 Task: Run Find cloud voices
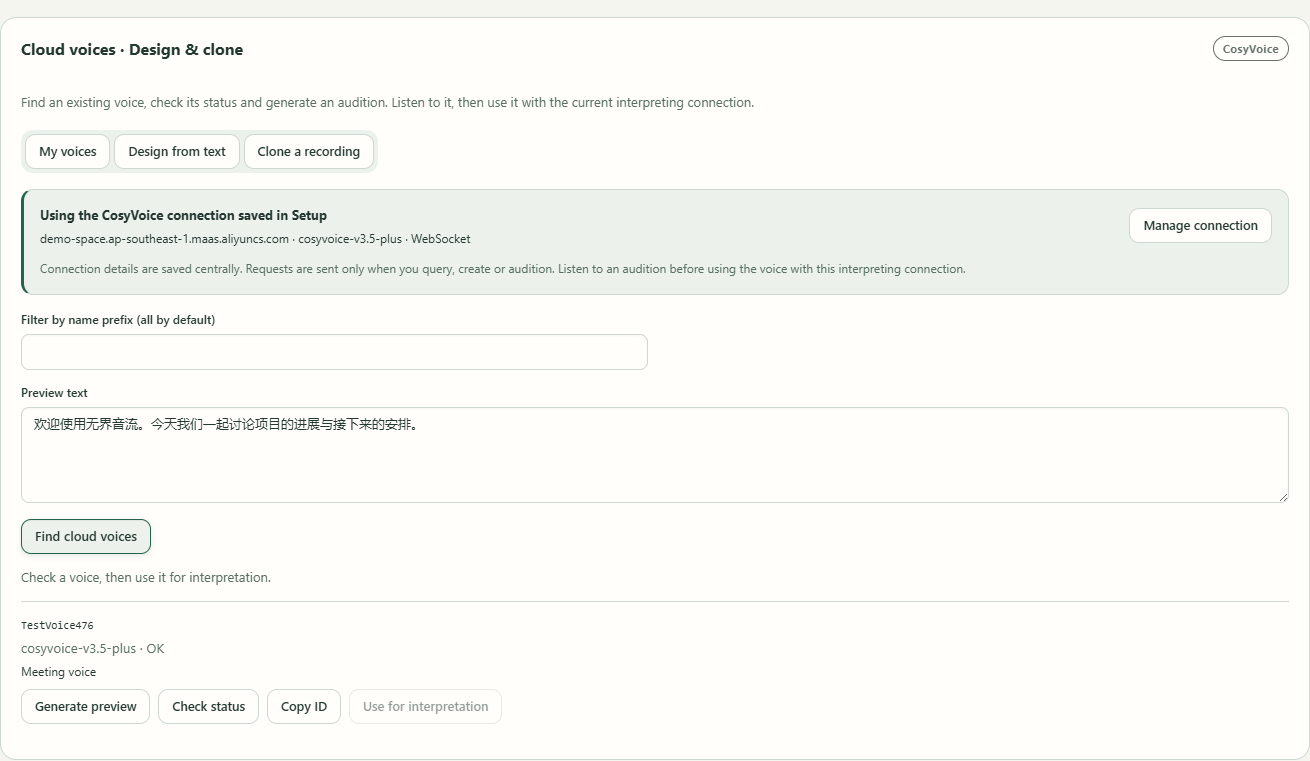(x=86, y=536)
